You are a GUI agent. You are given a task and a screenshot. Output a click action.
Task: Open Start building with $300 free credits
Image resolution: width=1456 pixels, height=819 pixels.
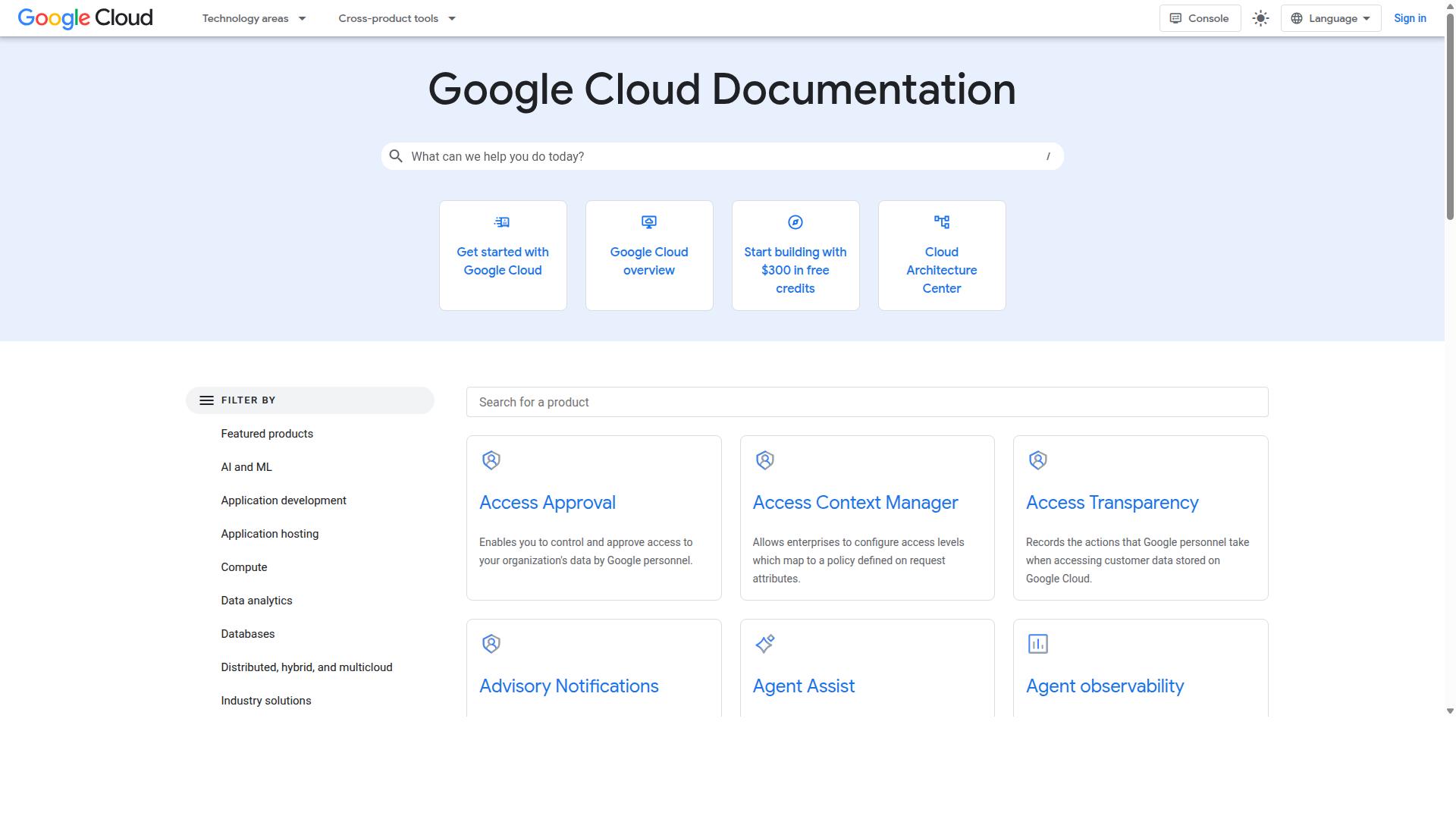[795, 270]
